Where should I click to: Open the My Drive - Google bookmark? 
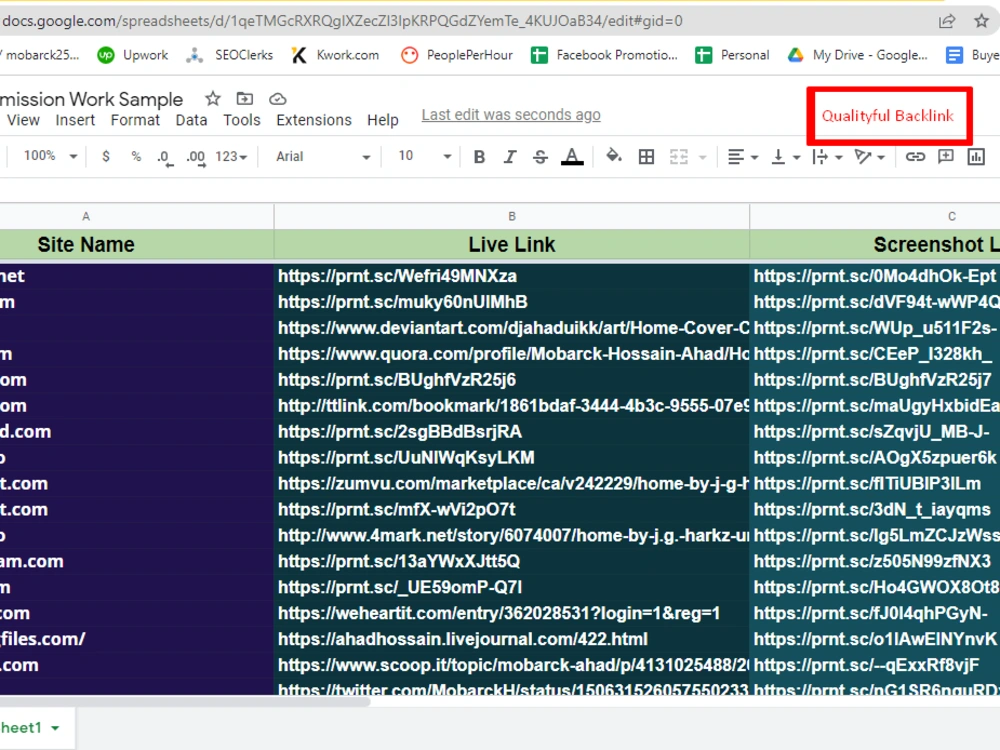(857, 55)
